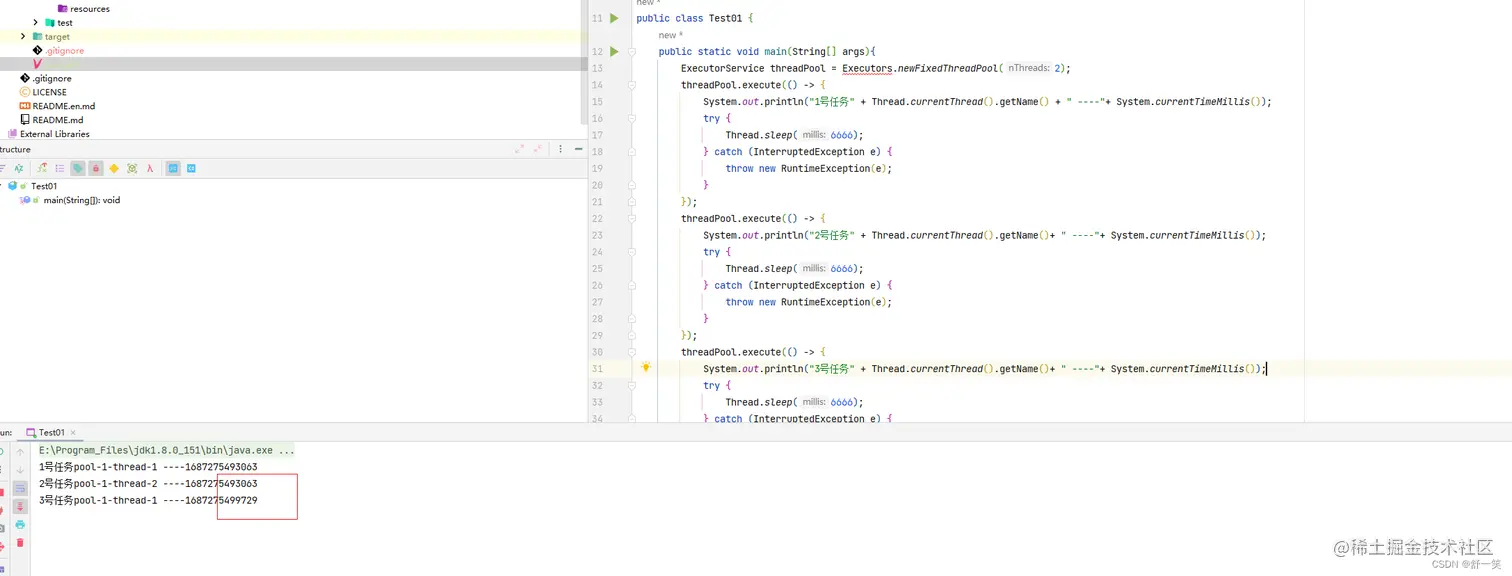Close the Test01 run tab
The height and width of the screenshot is (576, 1512).
[x=73, y=433]
